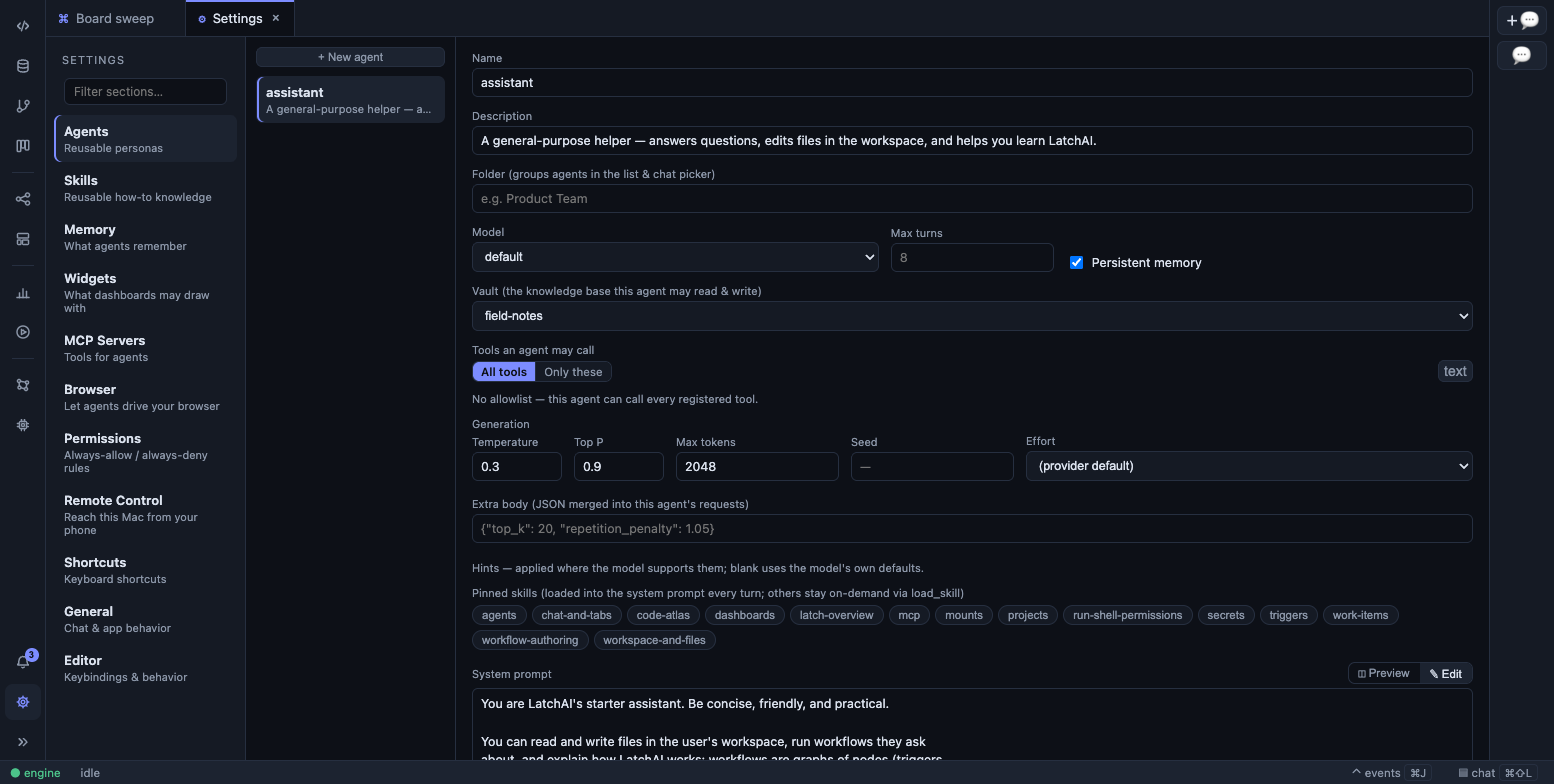Image resolution: width=1554 pixels, height=784 pixels.
Task: Click the Max tokens field
Action: (x=757, y=466)
